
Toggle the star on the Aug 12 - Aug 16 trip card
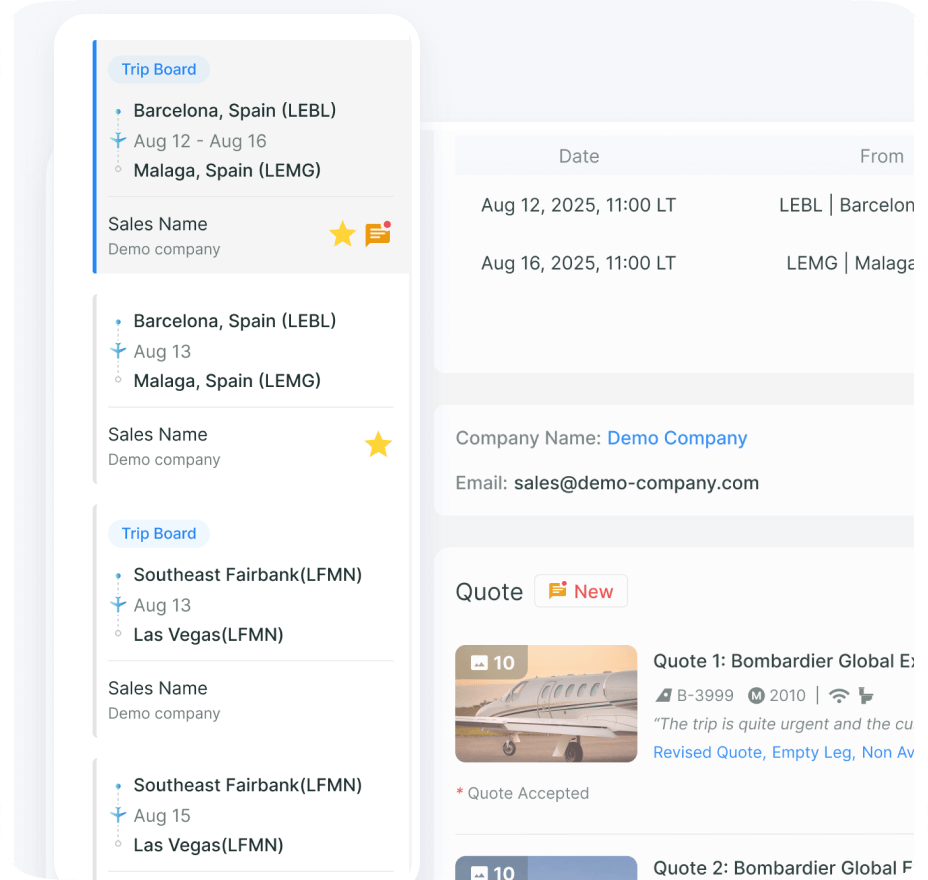(x=342, y=234)
